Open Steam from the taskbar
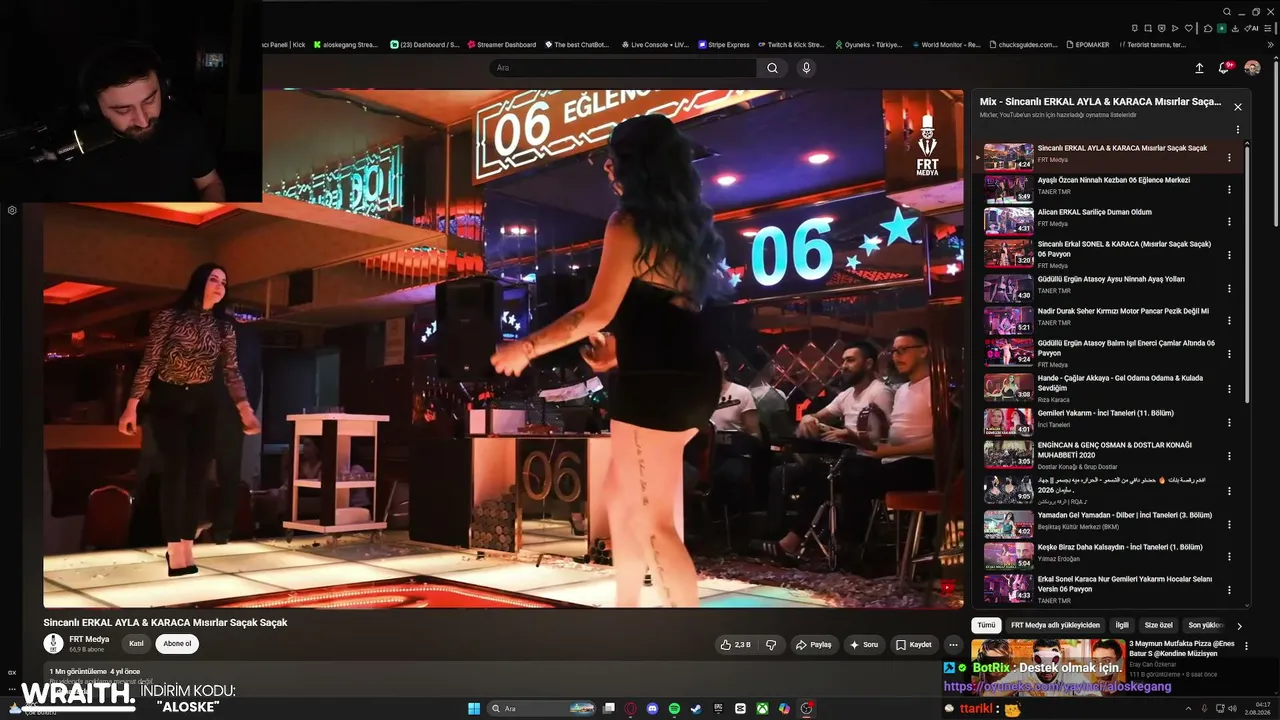This screenshot has width=1280, height=720. pyautogui.click(x=696, y=708)
